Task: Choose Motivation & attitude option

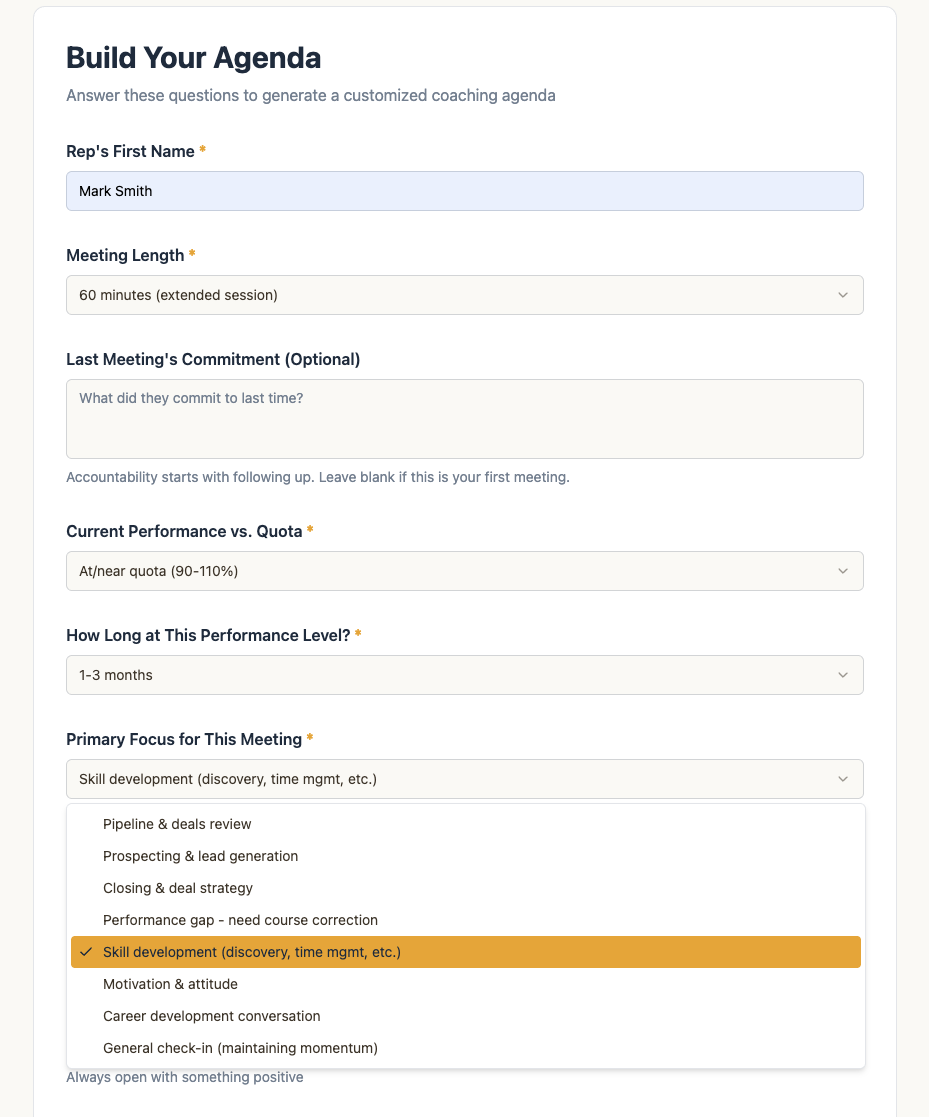Action: (170, 984)
